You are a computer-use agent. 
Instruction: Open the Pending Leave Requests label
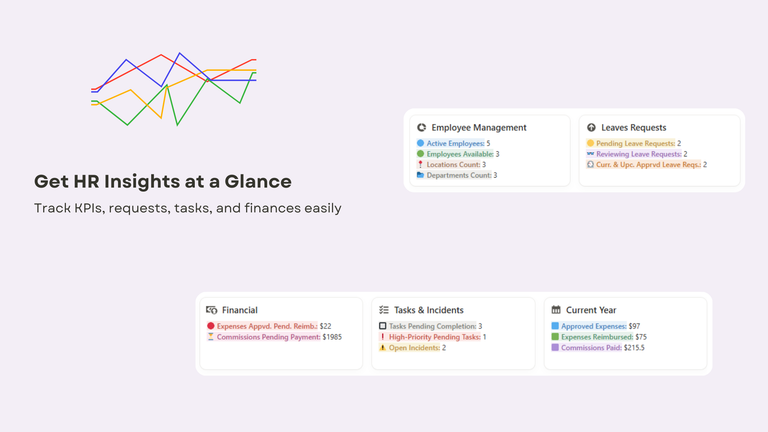pyautogui.click(x=636, y=144)
